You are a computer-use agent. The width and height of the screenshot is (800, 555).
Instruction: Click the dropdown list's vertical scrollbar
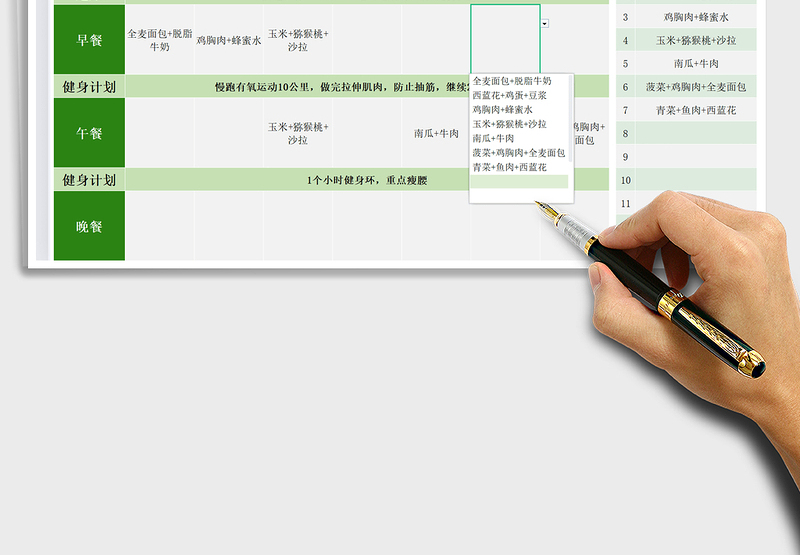pos(570,119)
